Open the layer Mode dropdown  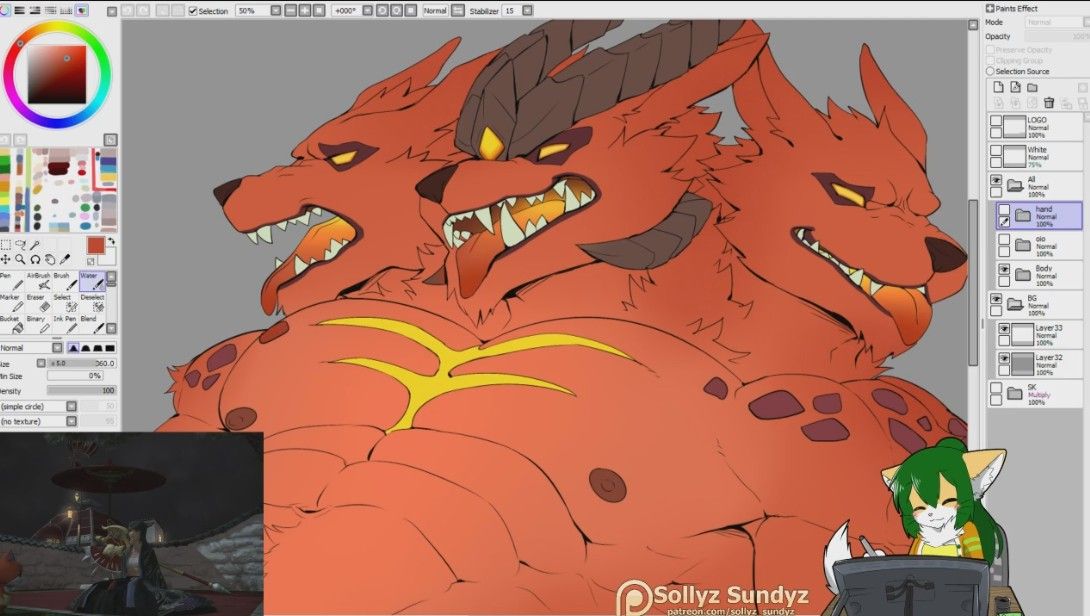point(1057,22)
